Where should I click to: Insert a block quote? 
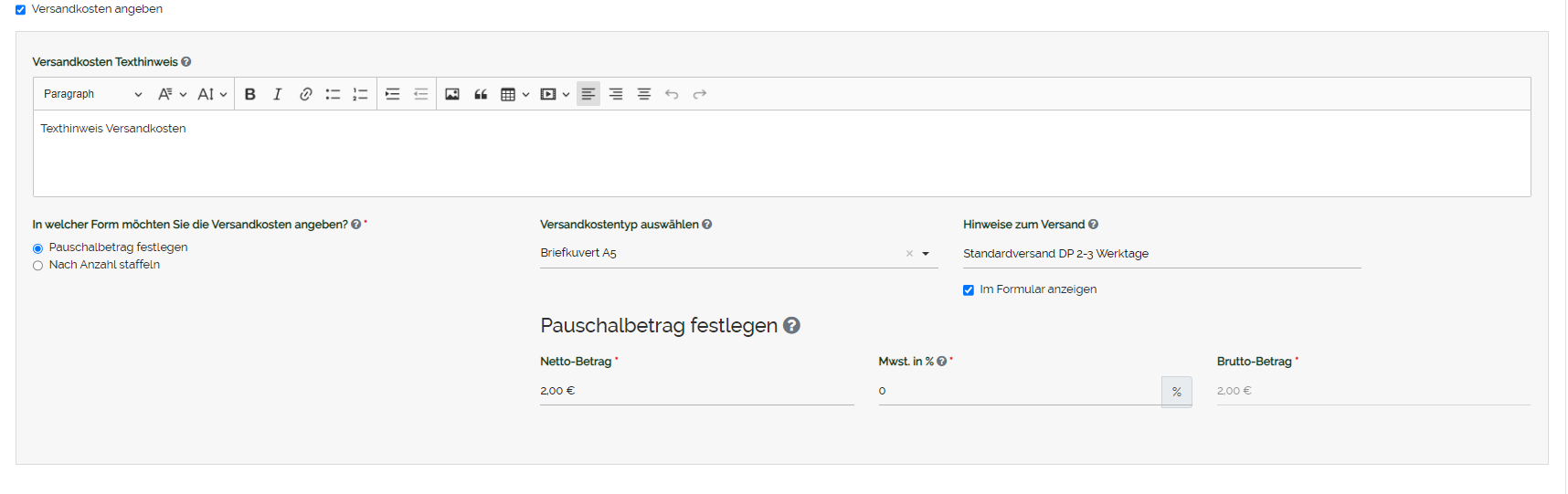[481, 94]
